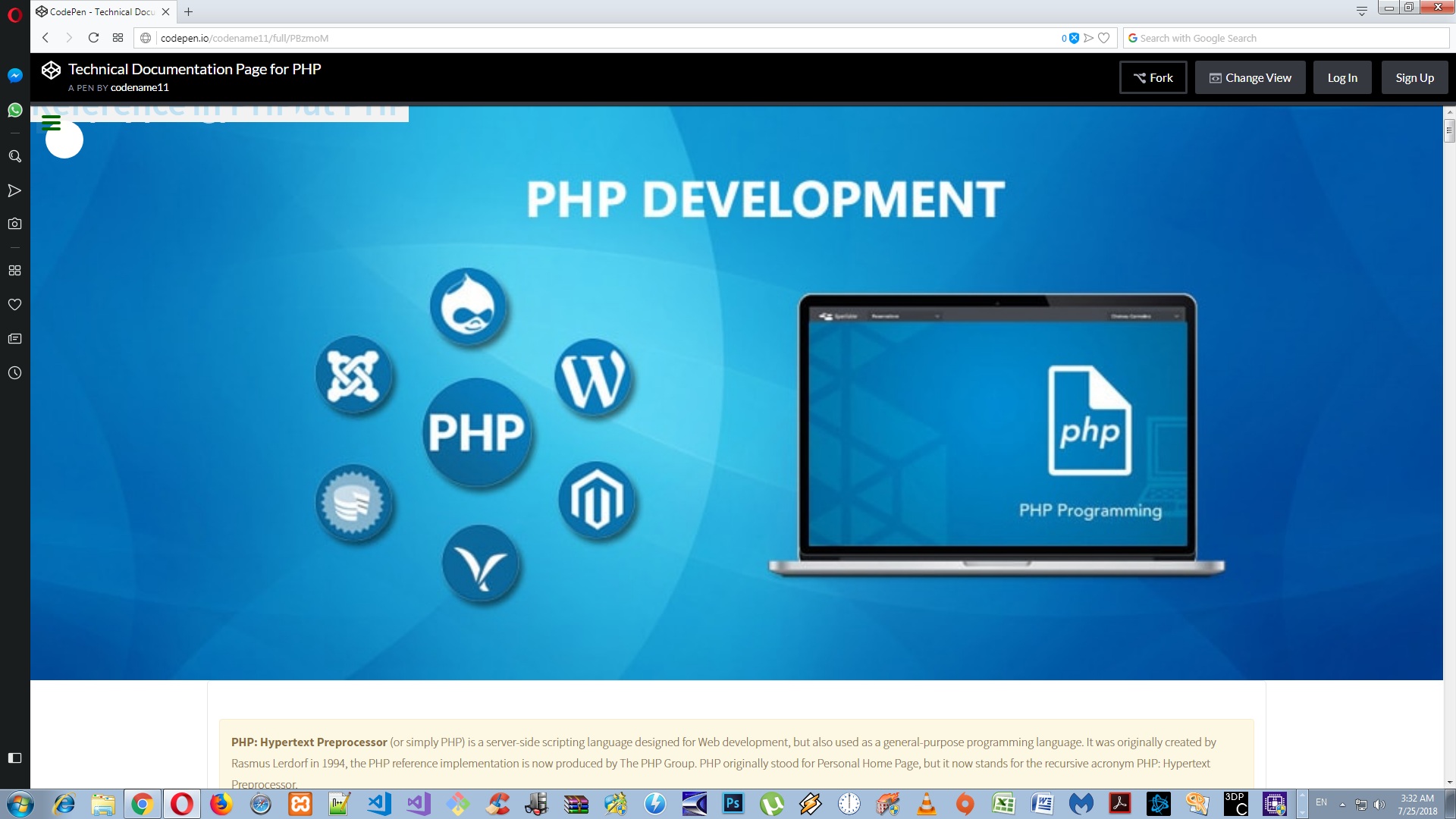Expand the Change View options
The image size is (1456, 819).
pyautogui.click(x=1250, y=77)
